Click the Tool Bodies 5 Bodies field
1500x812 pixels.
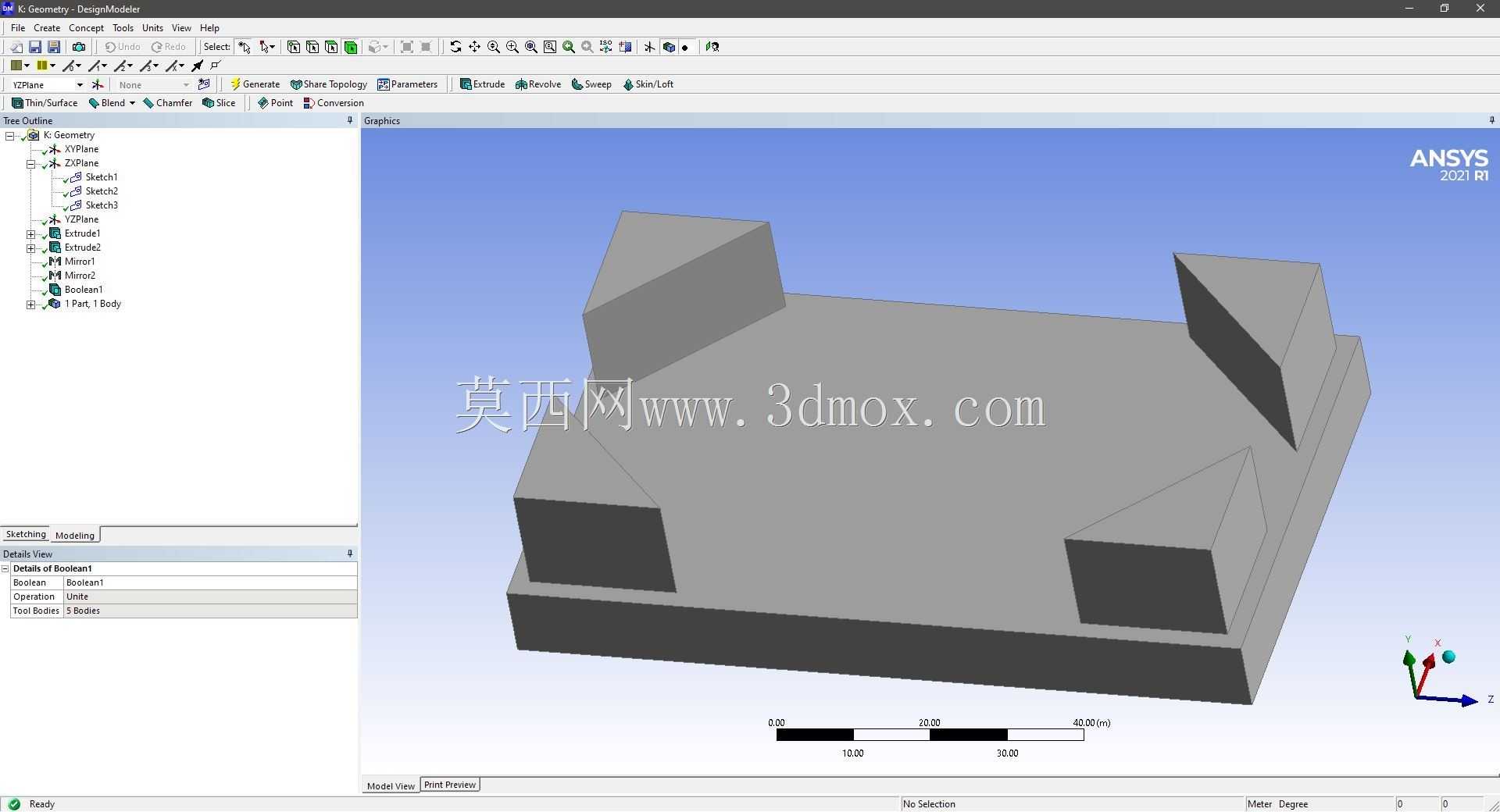(210, 611)
